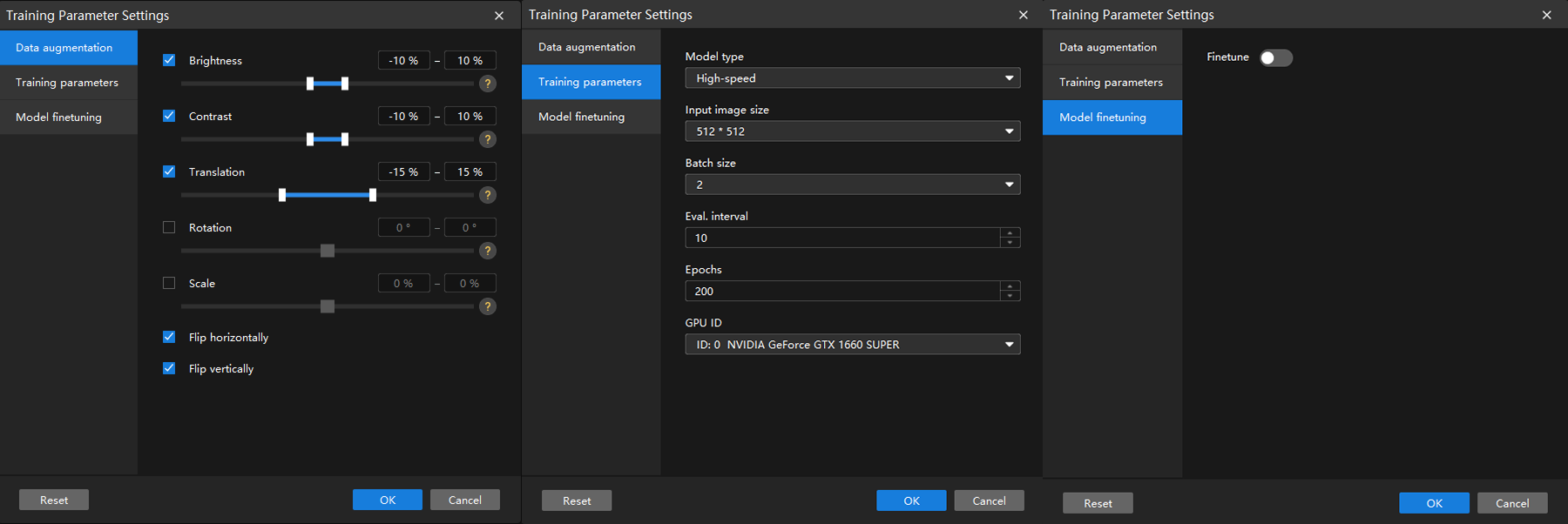This screenshot has width=1568, height=524.
Task: Open the Translation help icon
Action: [488, 195]
